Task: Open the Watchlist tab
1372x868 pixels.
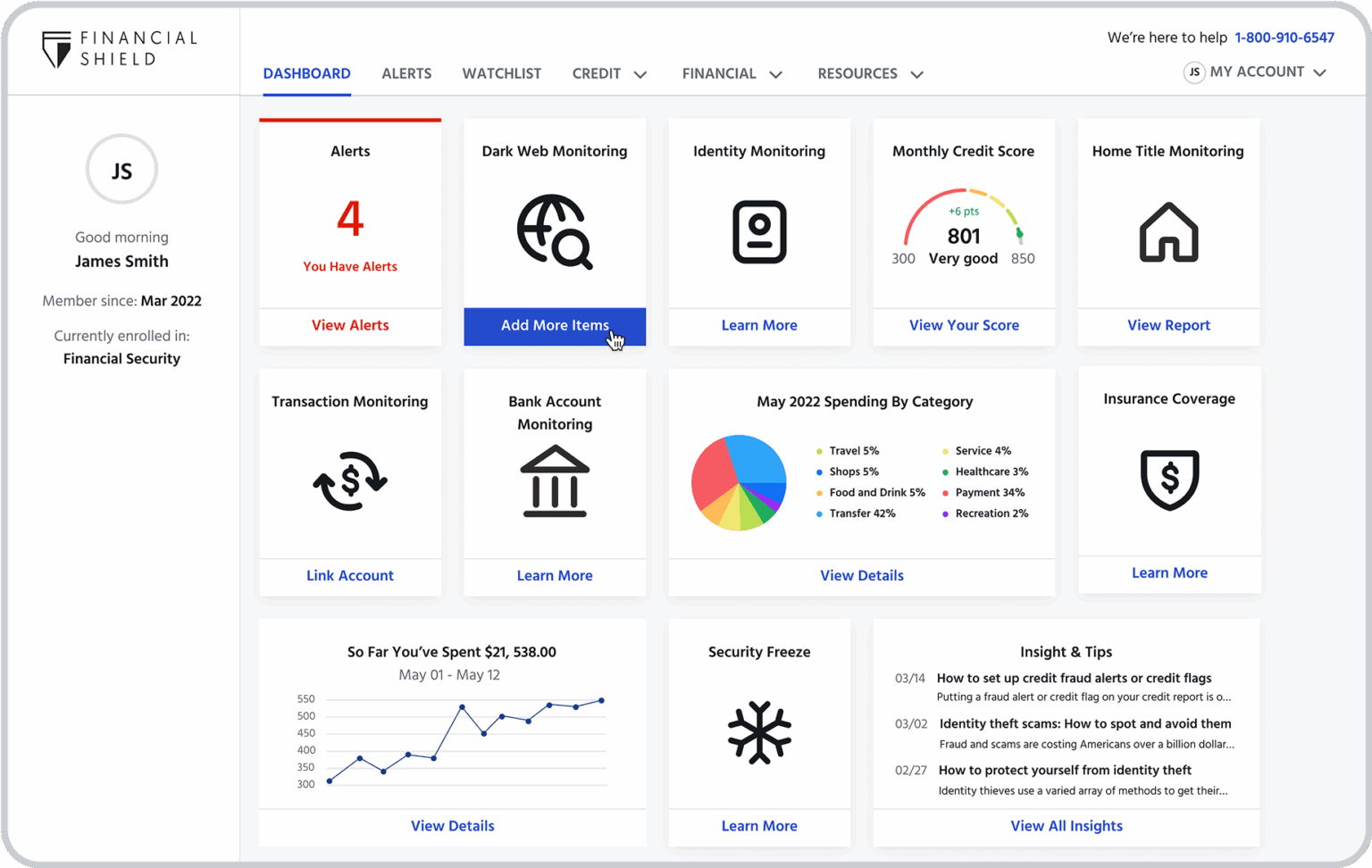Action: click(x=501, y=73)
